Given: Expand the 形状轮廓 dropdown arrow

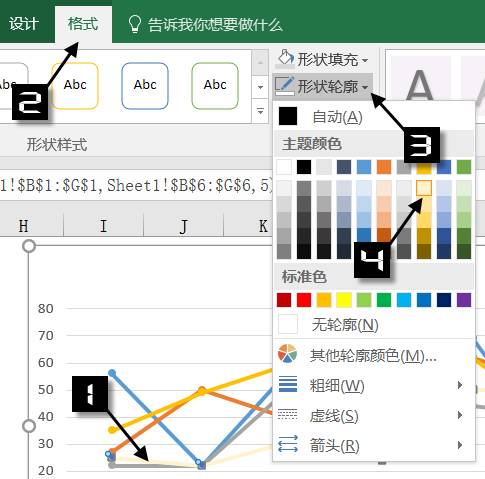Looking at the screenshot, I should 365,87.
